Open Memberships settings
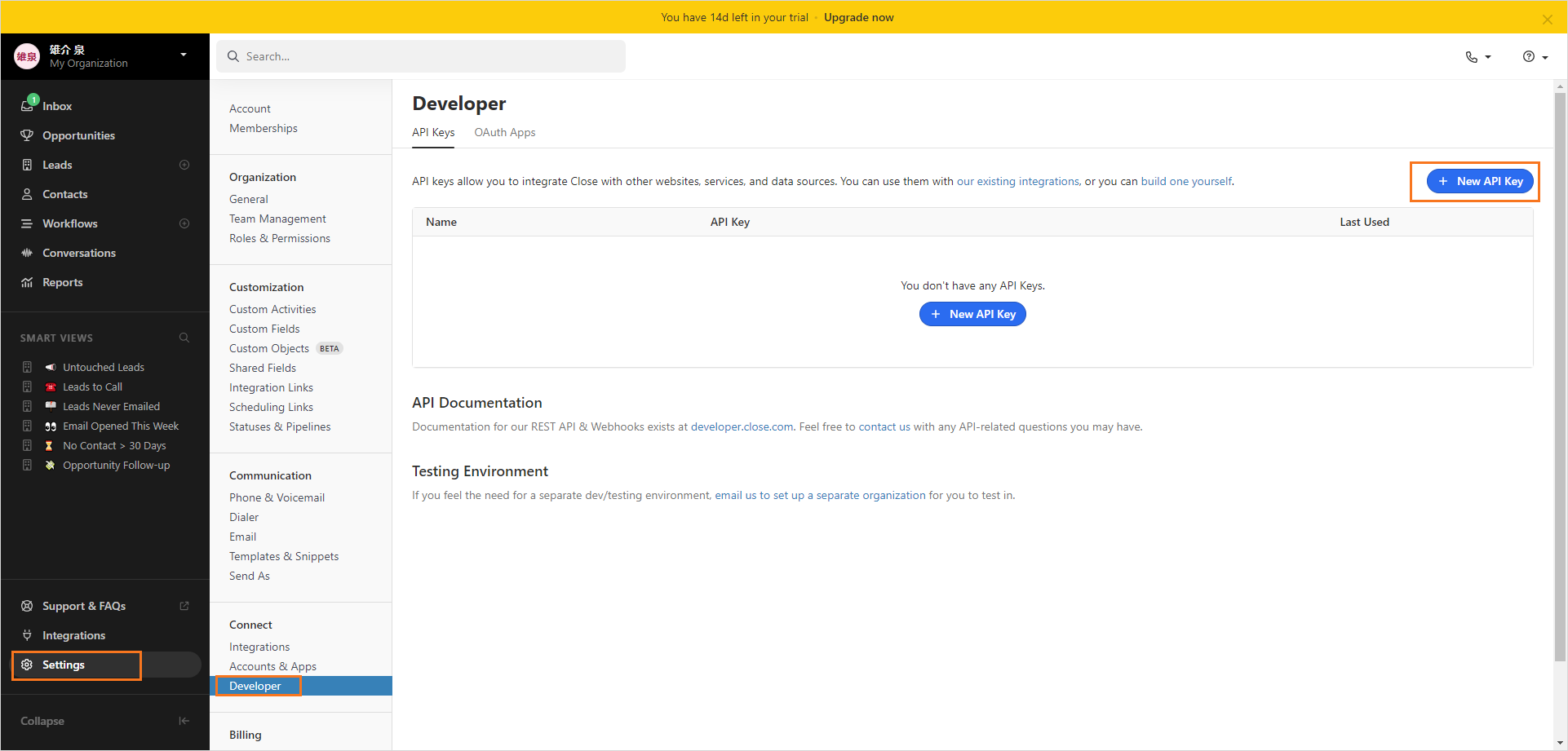 (x=264, y=128)
